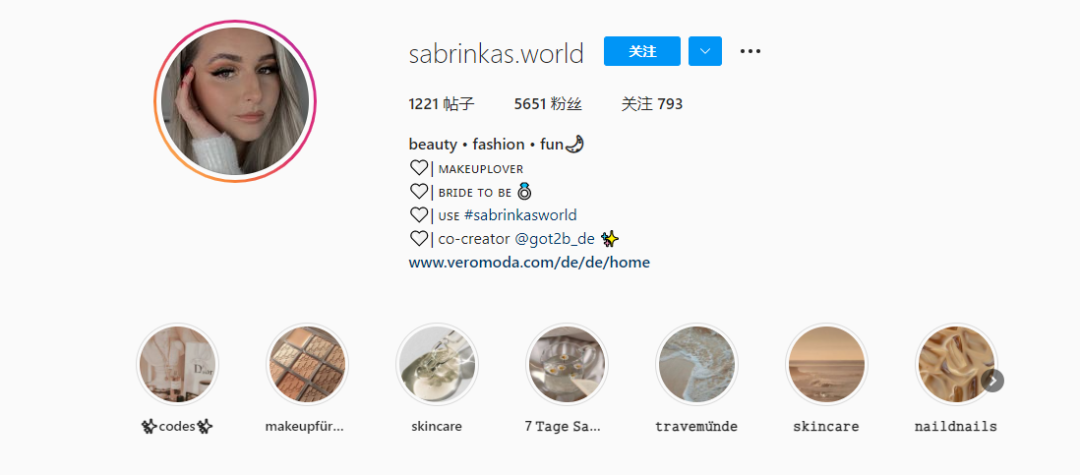The height and width of the screenshot is (475, 1080).
Task: Visit the www.veromoda.com/de/de/home link
Action: 529,262
